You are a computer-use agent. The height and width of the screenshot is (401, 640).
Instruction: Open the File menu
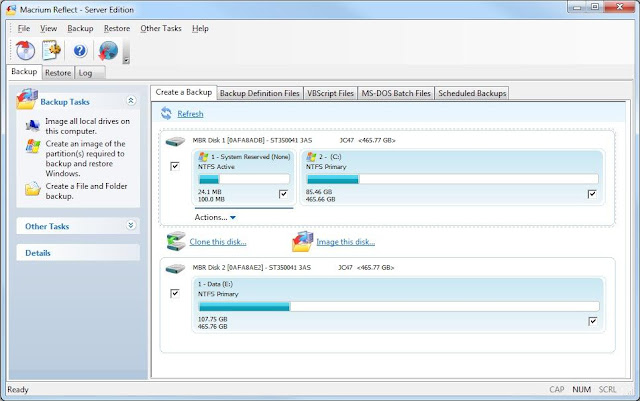(x=24, y=29)
